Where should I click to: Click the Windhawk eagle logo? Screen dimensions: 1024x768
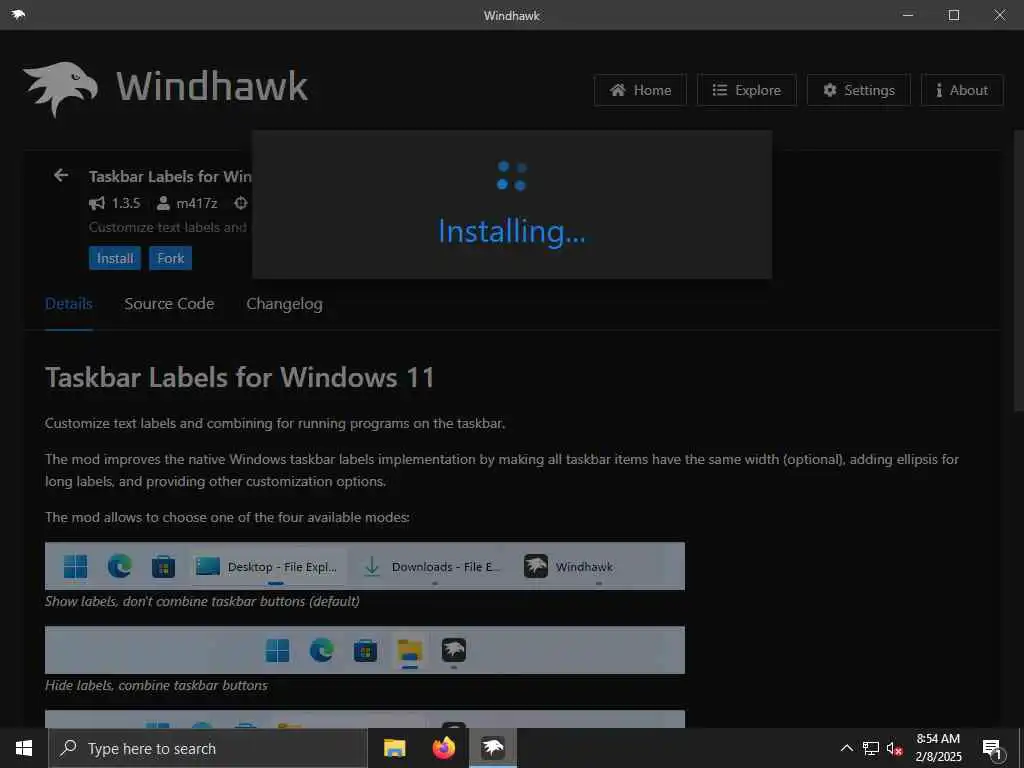(60, 89)
